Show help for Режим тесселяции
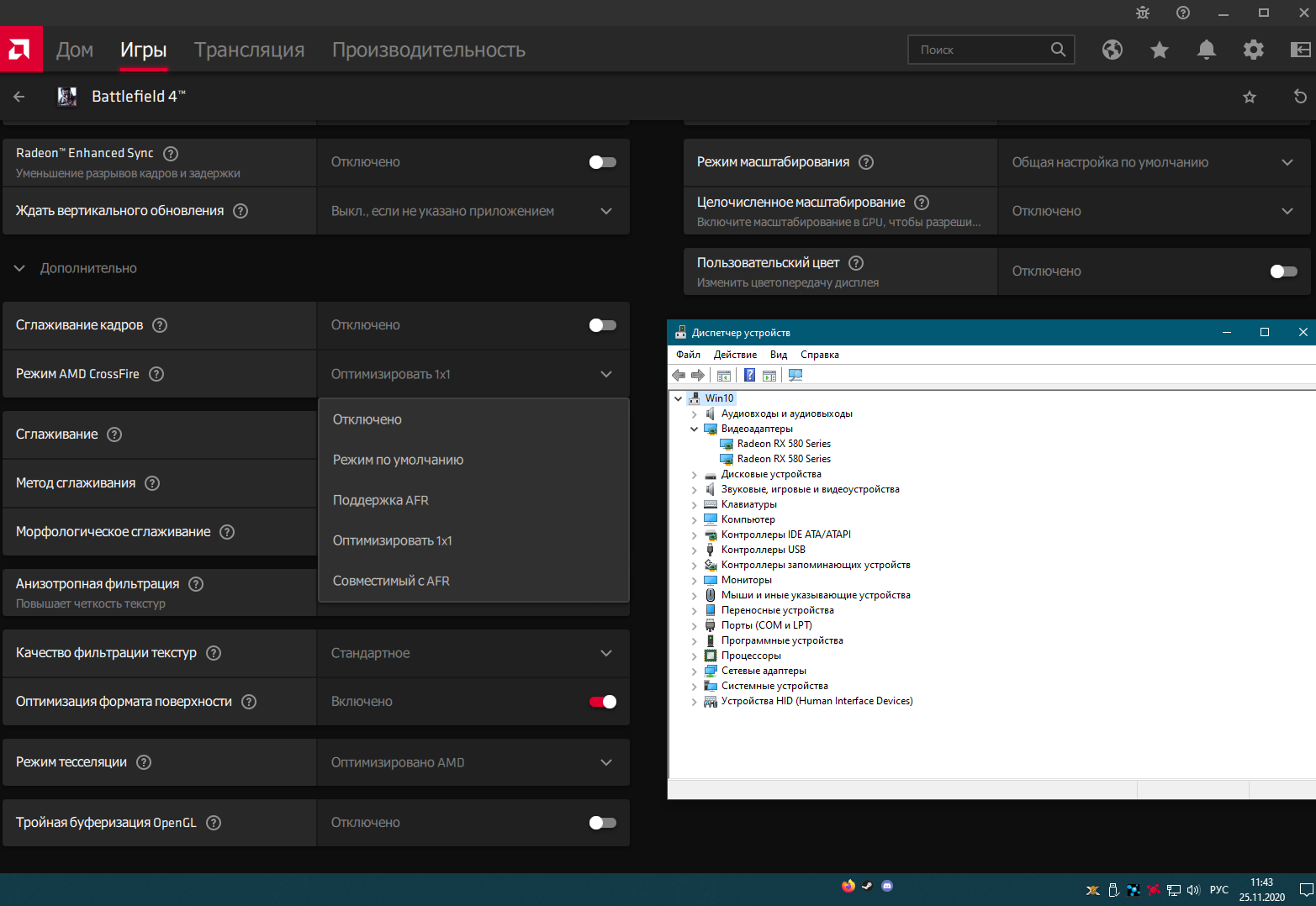 (144, 762)
